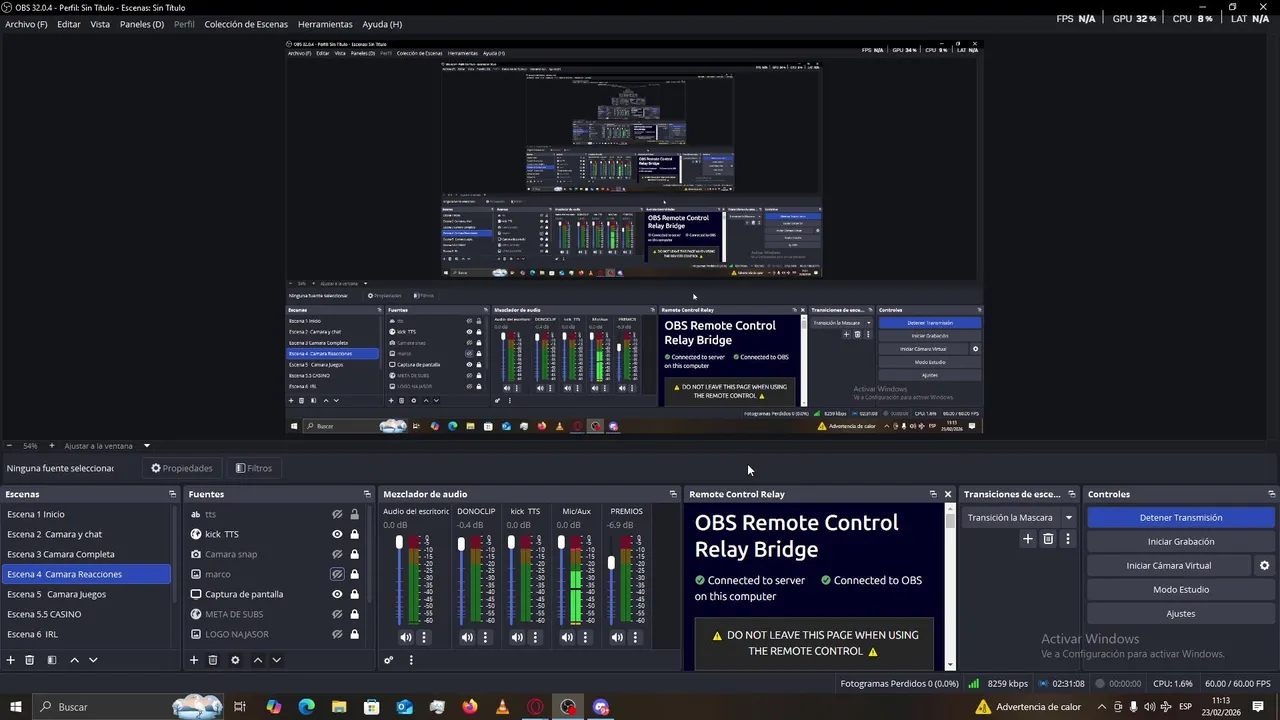Select Escena 2 Camara y chat
The image size is (1280, 720).
click(x=86, y=534)
